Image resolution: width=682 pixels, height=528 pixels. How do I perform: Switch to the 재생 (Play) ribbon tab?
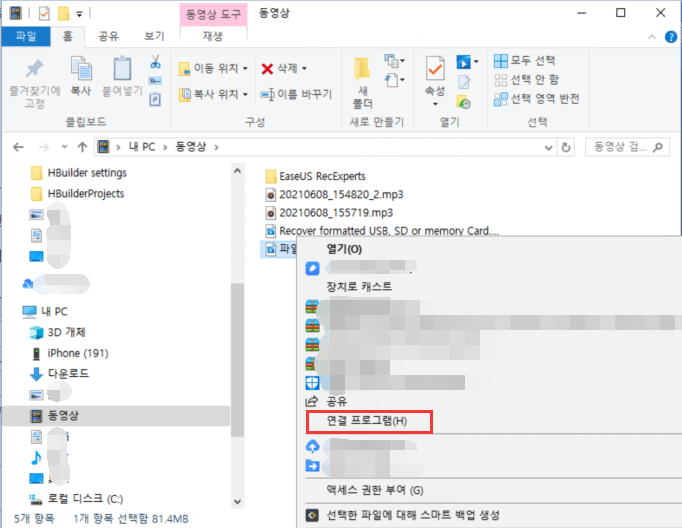pos(213,36)
